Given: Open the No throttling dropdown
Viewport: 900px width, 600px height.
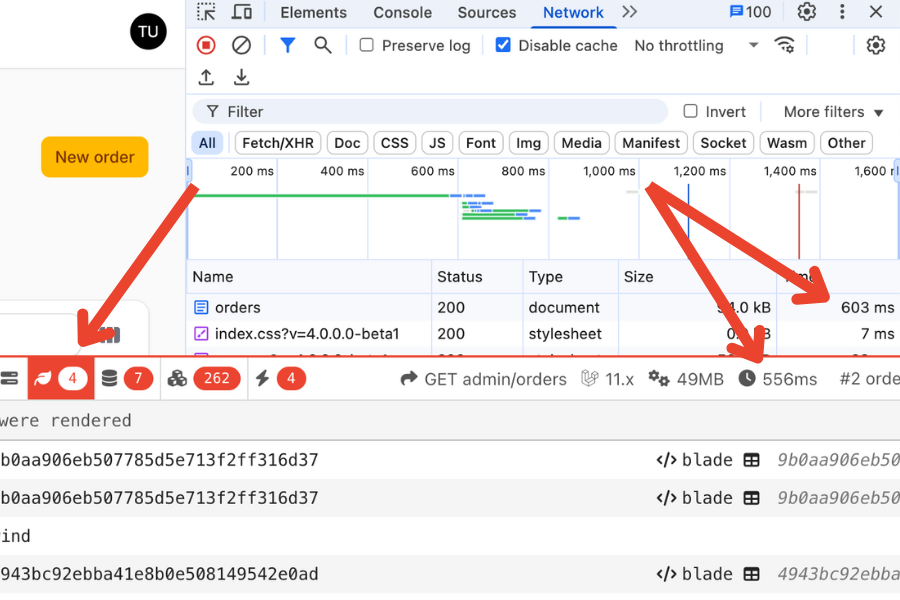Looking at the screenshot, I should [696, 45].
